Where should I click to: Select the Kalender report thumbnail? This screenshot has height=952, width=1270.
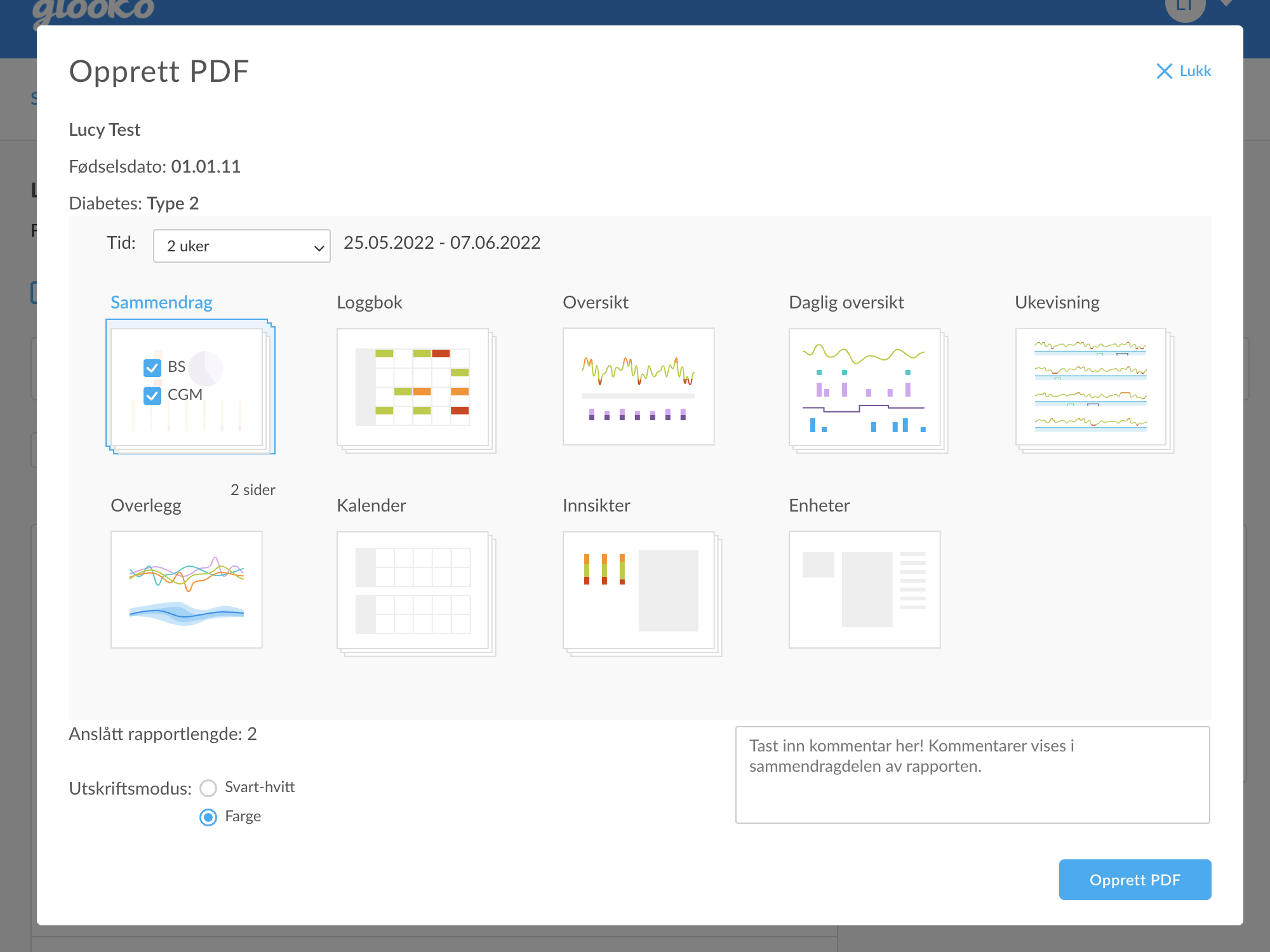416,593
